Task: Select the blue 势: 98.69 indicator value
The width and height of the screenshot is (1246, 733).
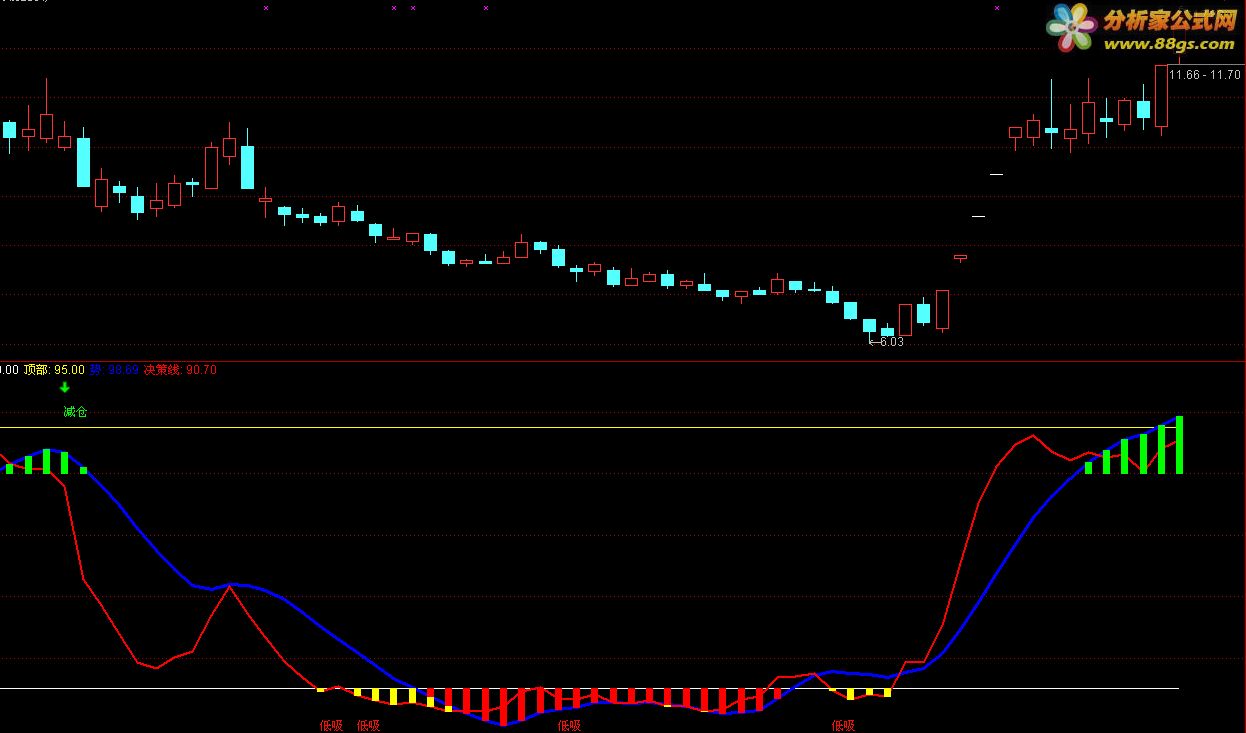Action: click(114, 370)
